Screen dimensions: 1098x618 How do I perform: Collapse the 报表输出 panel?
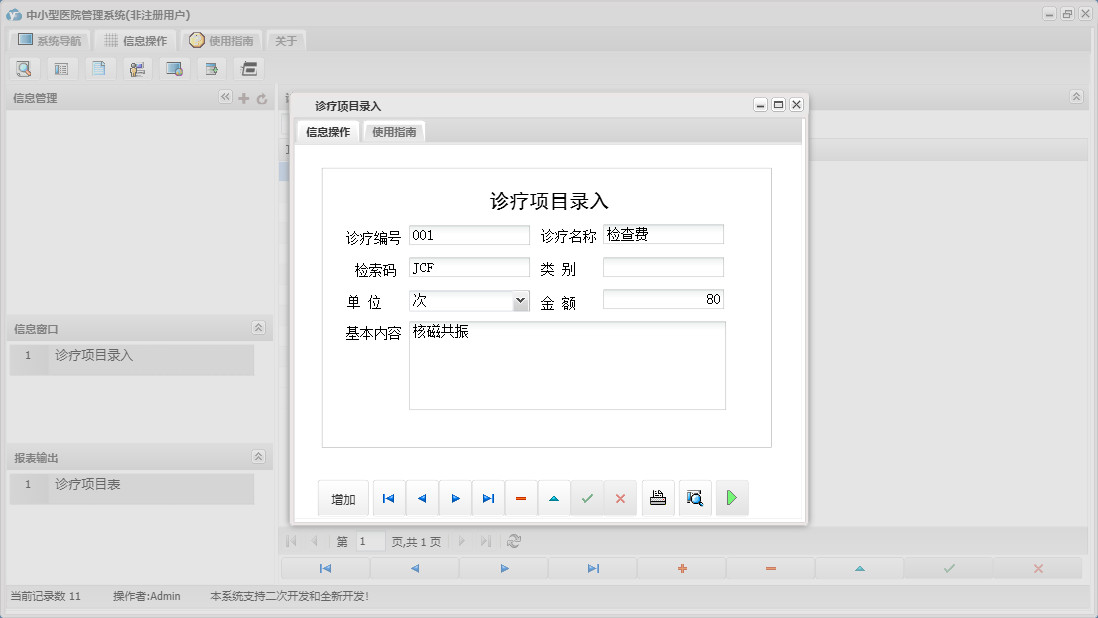click(258, 456)
